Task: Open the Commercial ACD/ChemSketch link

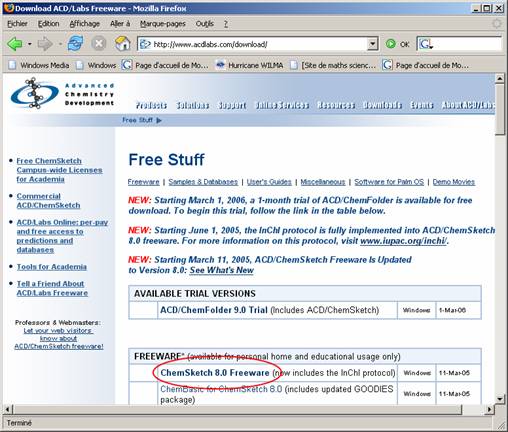Action: point(48,201)
